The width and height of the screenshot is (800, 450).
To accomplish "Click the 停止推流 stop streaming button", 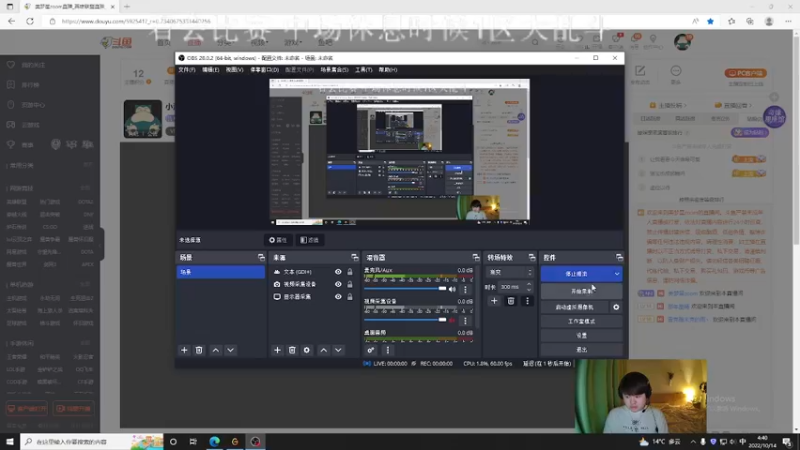I will pyautogui.click(x=577, y=274).
